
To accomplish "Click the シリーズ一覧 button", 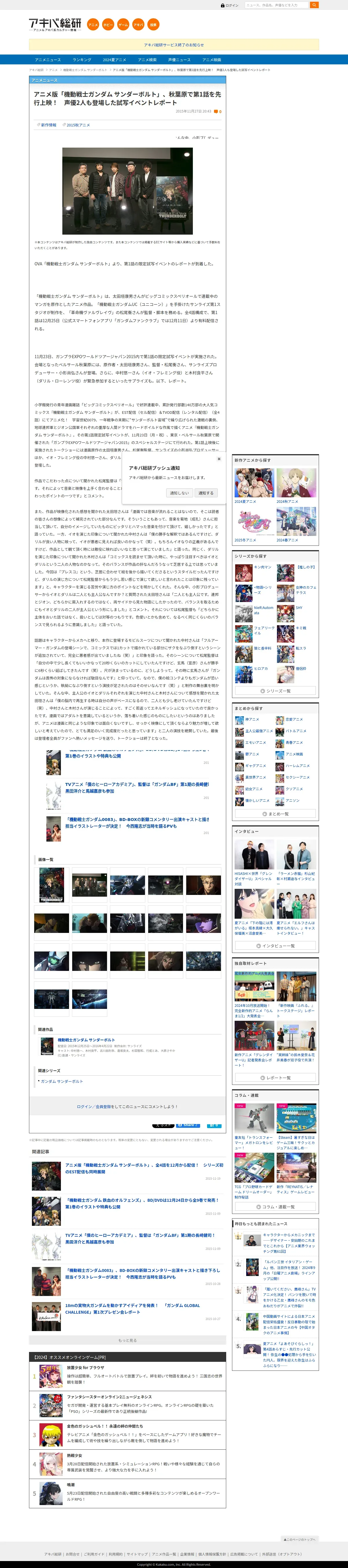I will click(275, 691).
